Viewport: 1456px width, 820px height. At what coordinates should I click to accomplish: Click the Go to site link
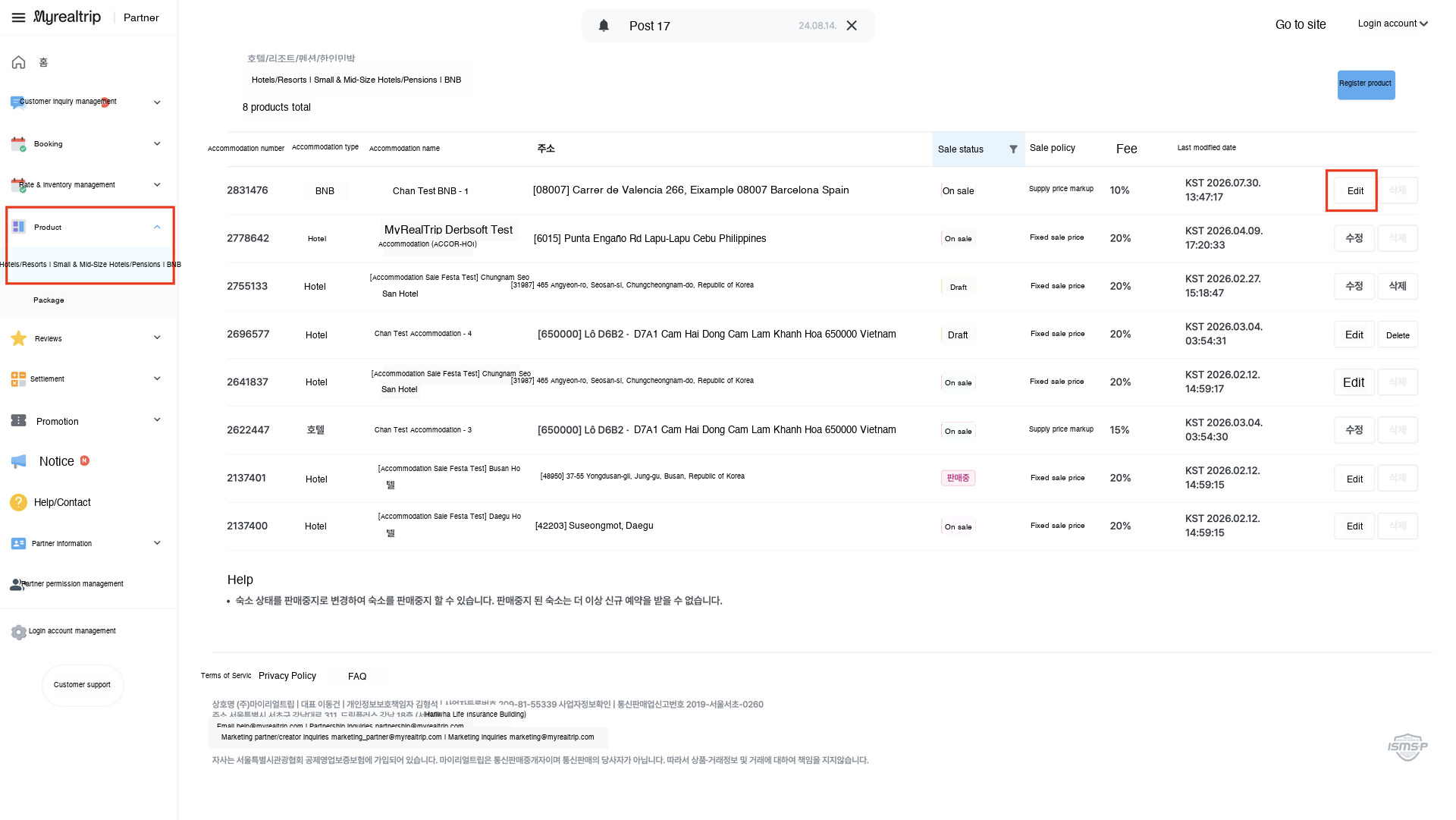(1301, 24)
